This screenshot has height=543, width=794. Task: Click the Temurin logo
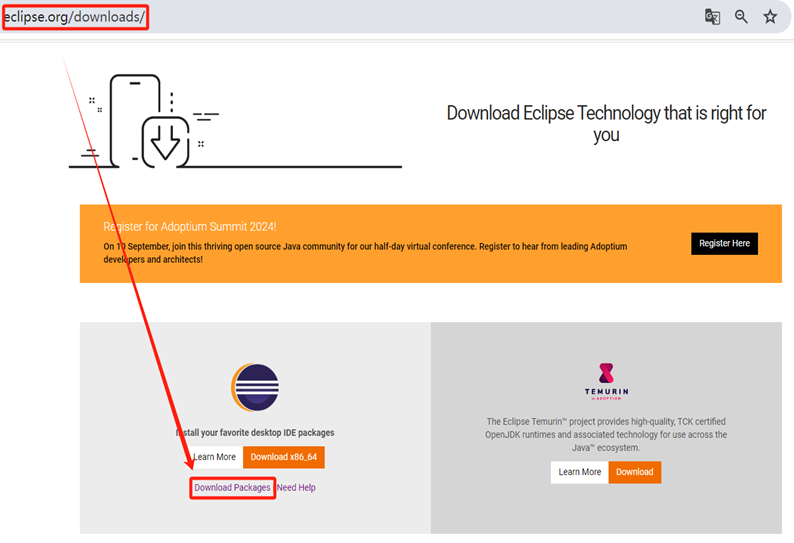(606, 381)
